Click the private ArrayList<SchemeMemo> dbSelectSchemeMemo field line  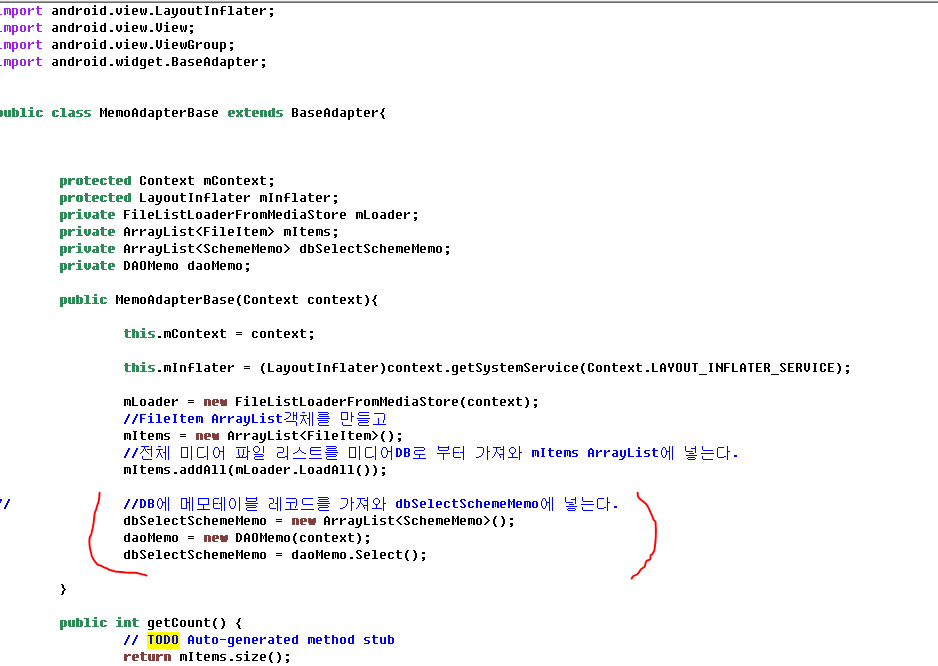(x=255, y=249)
